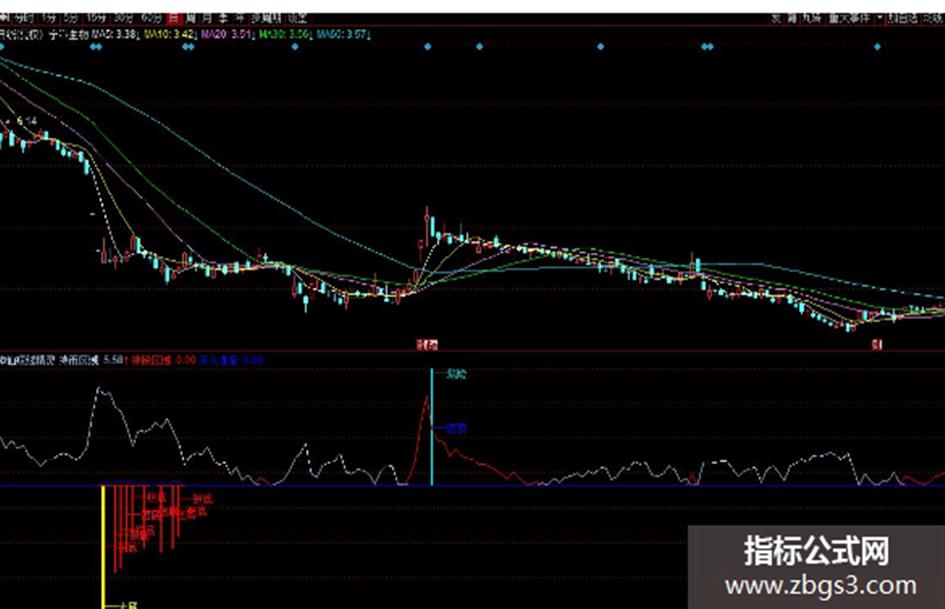Click the teal MA60 3.57 label
The height and width of the screenshot is (609, 945).
342,34
